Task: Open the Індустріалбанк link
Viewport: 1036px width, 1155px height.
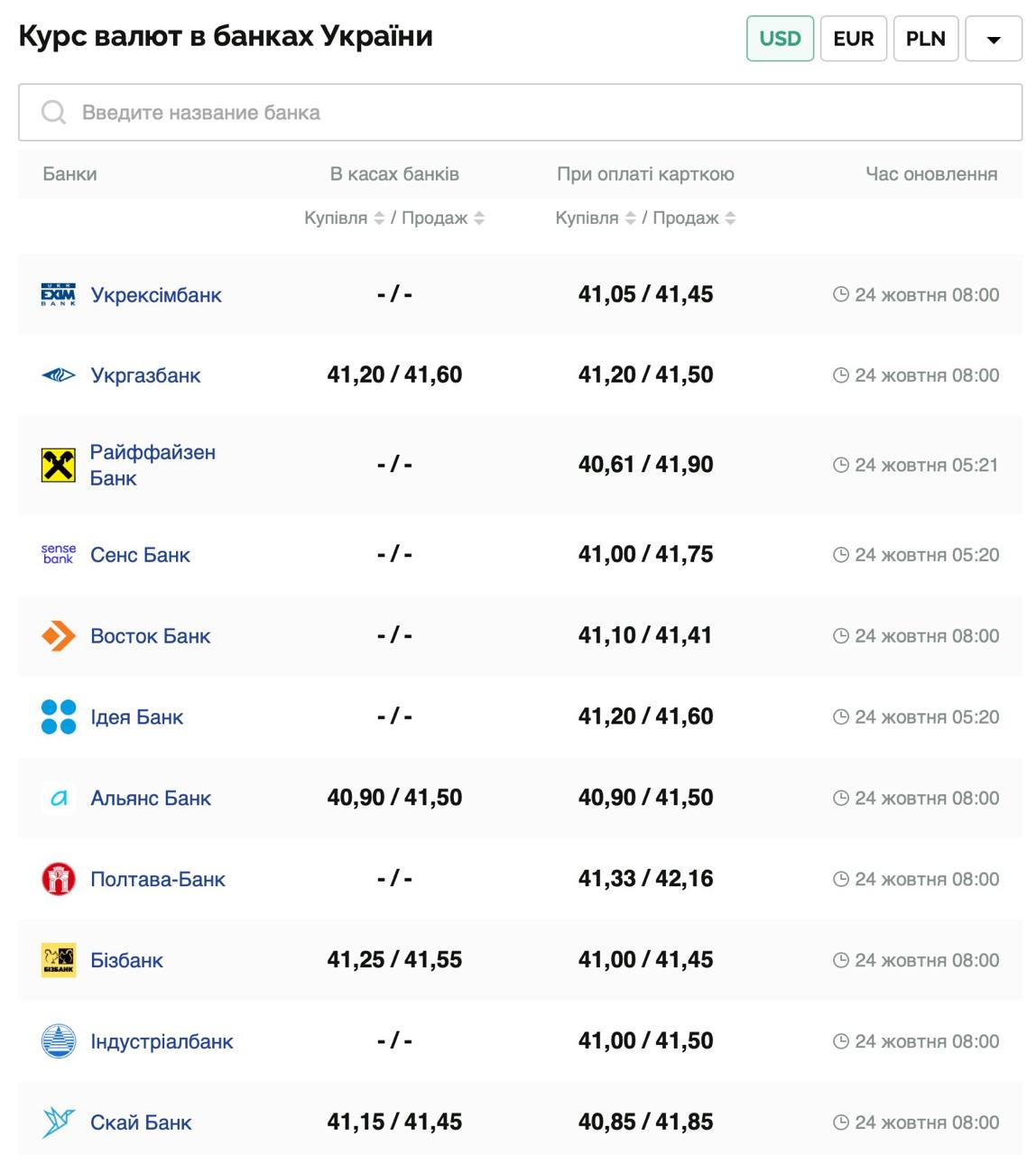Action: [x=162, y=1042]
